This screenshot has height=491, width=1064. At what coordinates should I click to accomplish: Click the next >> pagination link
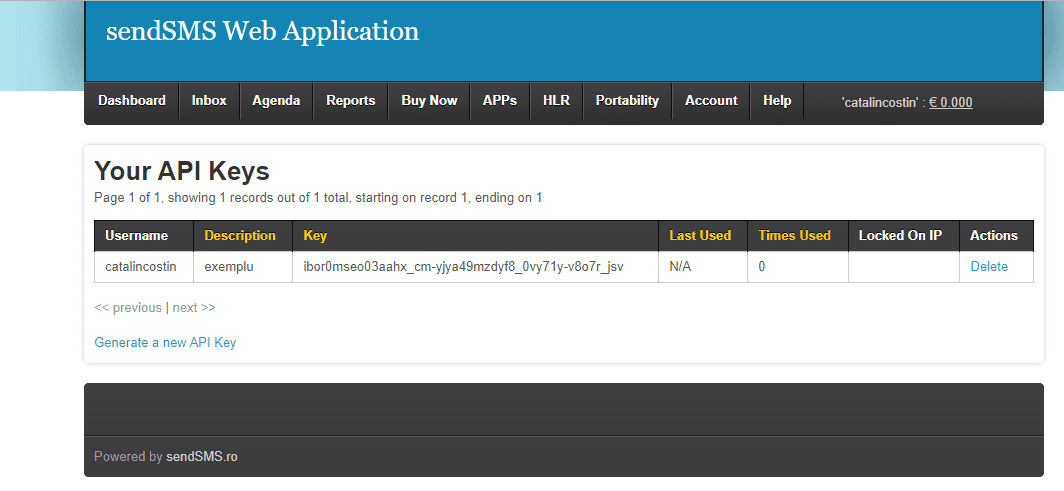point(194,308)
